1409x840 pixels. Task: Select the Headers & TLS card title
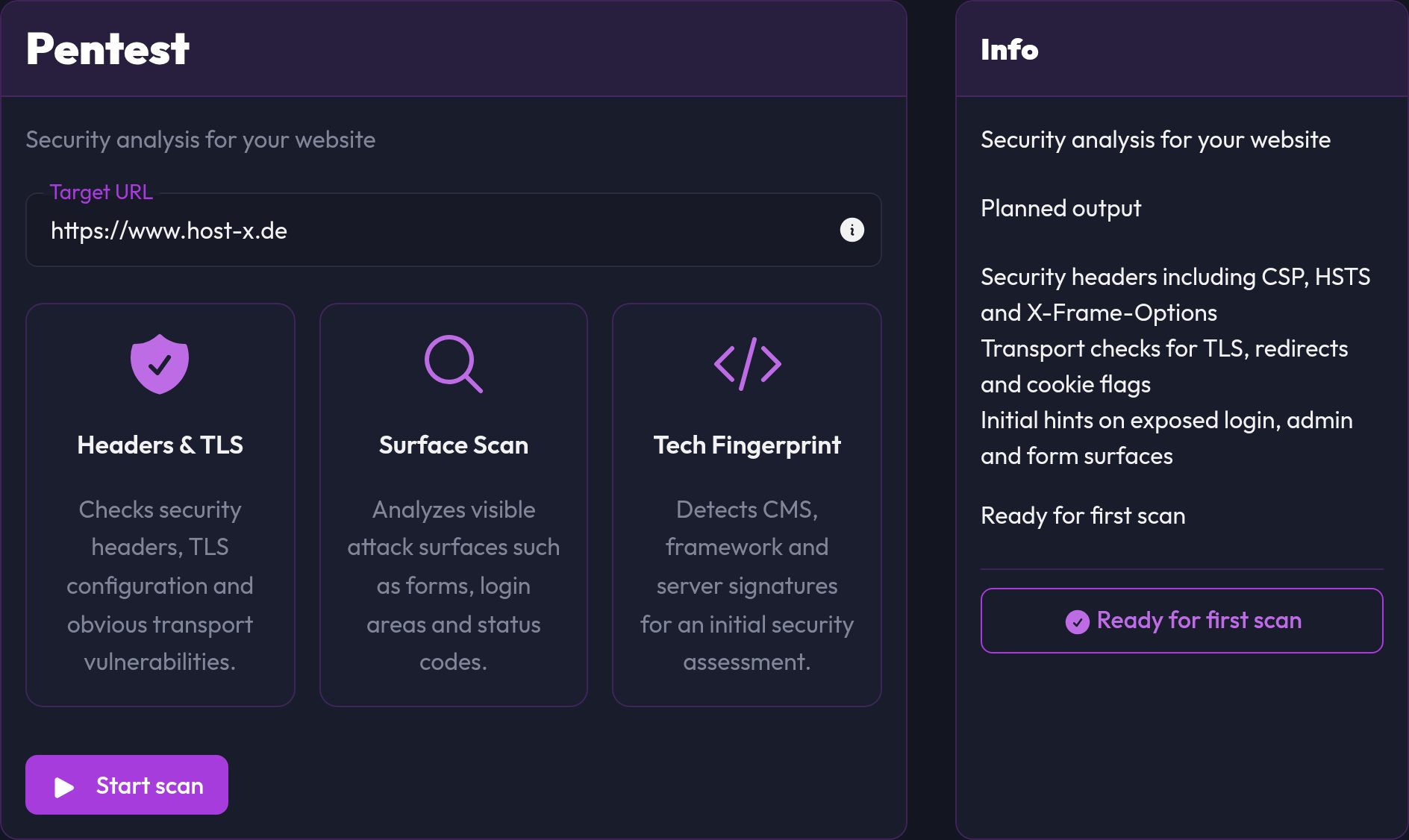(160, 445)
